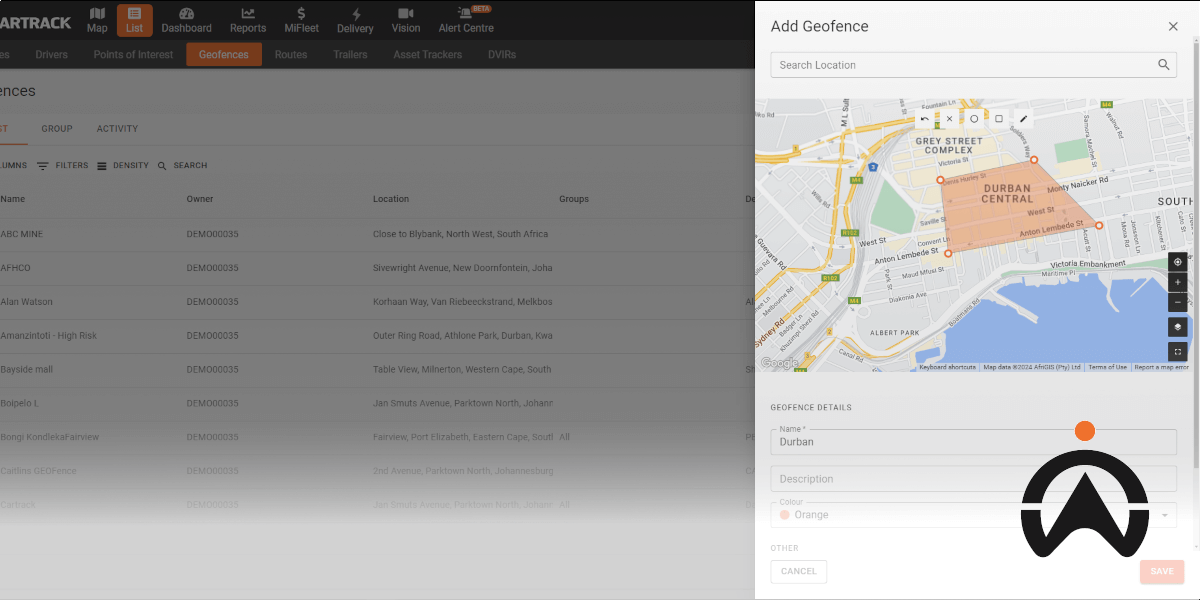Image resolution: width=1200 pixels, height=600 pixels.
Task: Click the Google logo on map
Action: point(779,363)
